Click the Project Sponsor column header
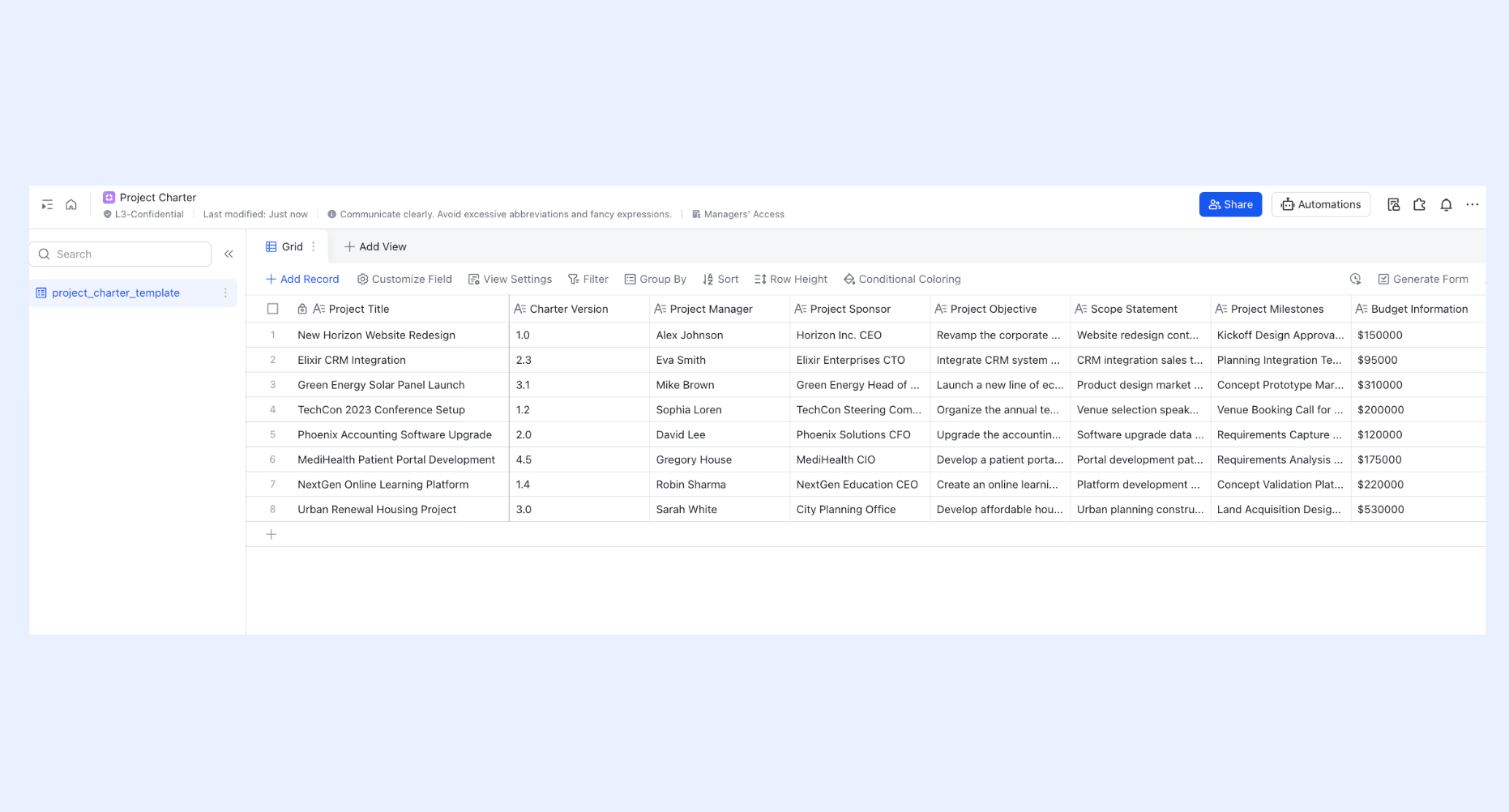 (x=860, y=309)
